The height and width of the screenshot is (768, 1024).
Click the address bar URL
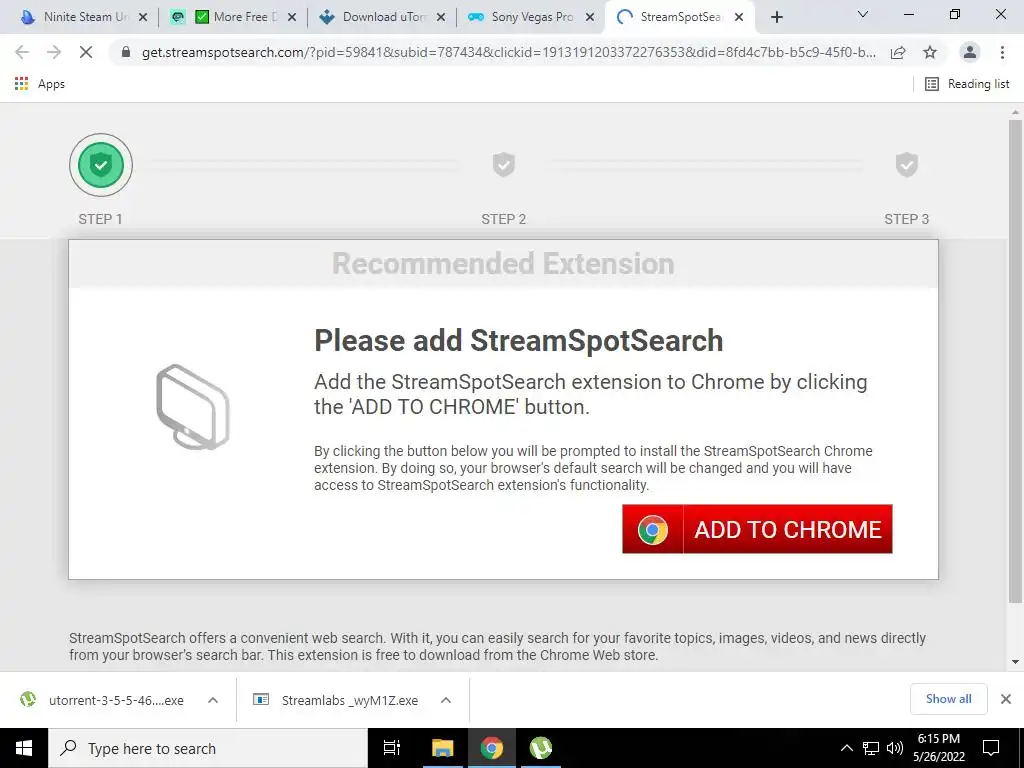tap(508, 53)
